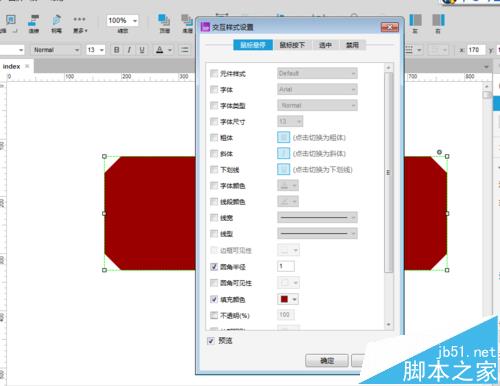Open the 线段颜色 line color swatch in dialog
This screenshot has height=386, width=500.
(x=288, y=201)
